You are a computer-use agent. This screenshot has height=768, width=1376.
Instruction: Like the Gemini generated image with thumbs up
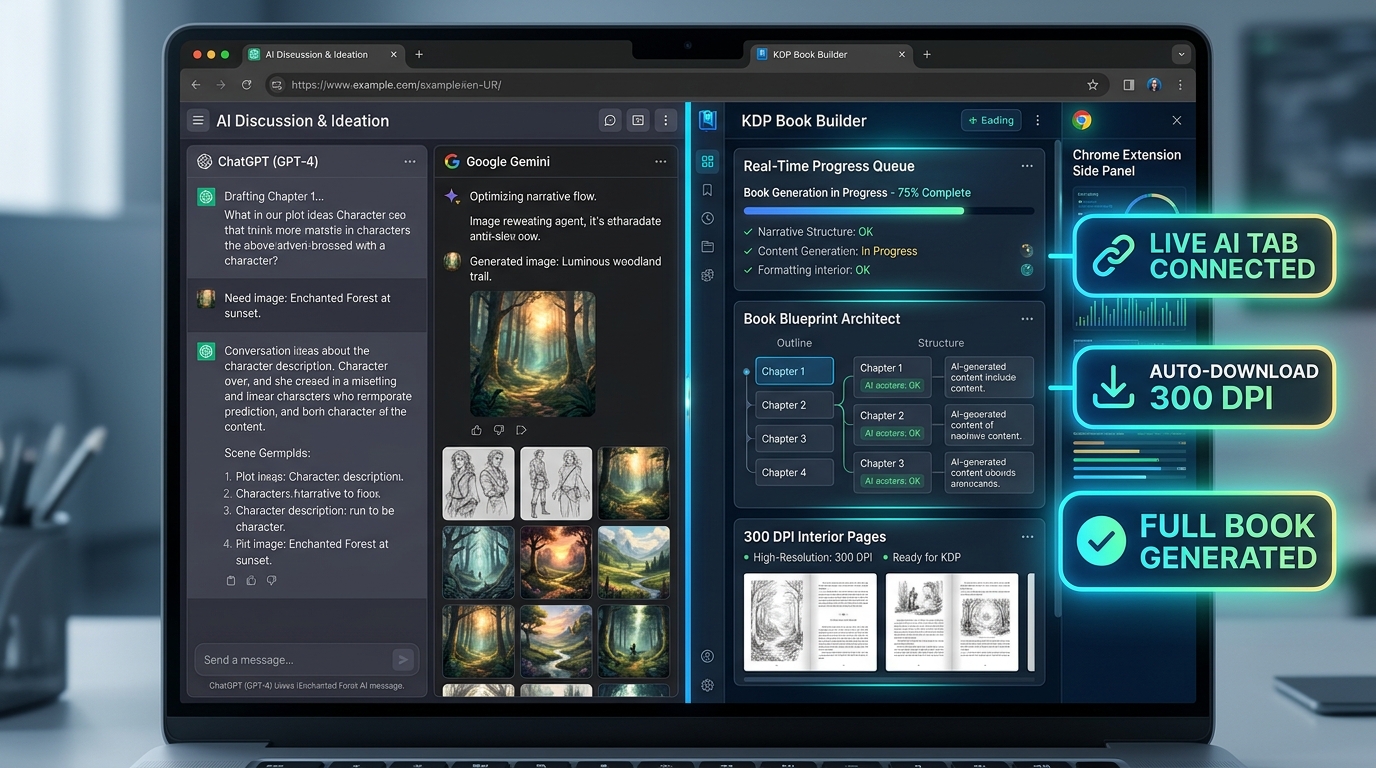click(x=476, y=430)
